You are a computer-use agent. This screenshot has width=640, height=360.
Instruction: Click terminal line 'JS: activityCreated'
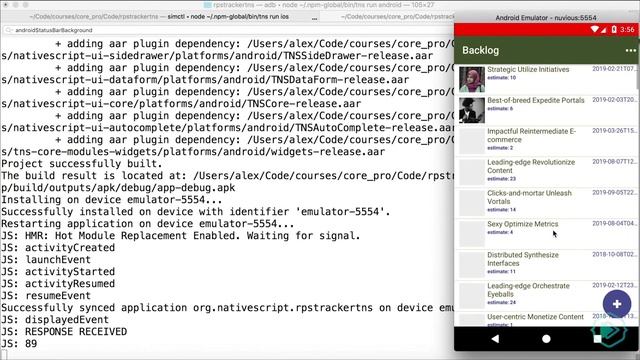(58, 248)
